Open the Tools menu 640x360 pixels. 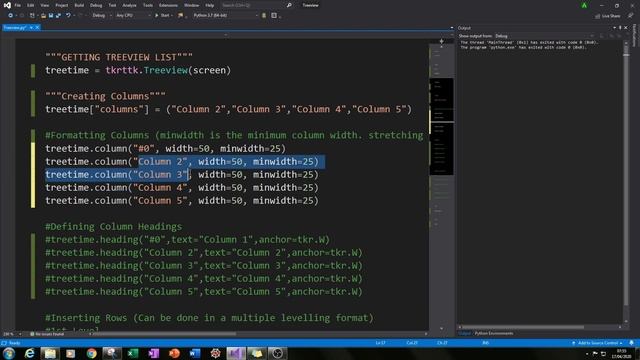coord(148,5)
